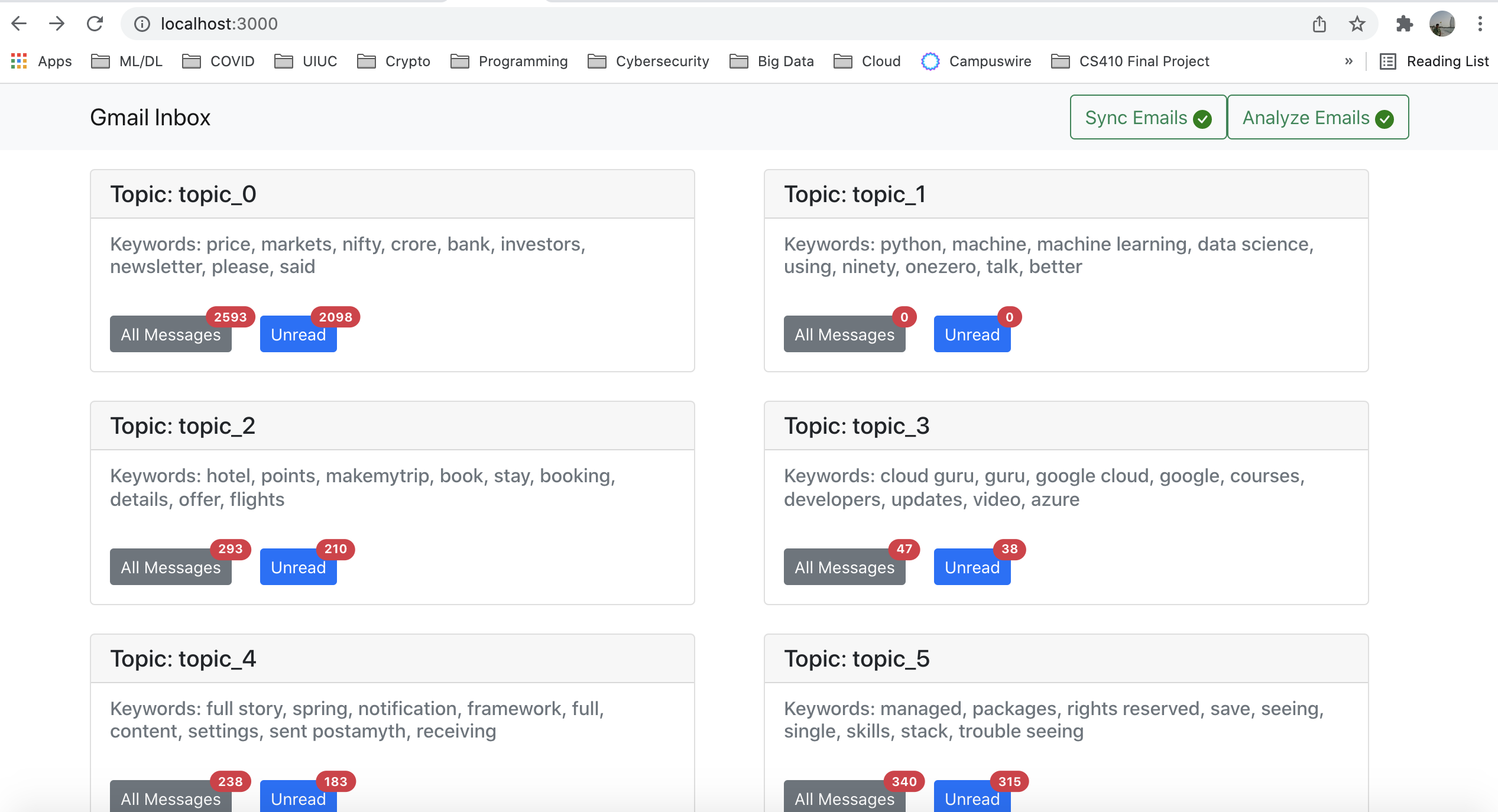The width and height of the screenshot is (1498, 812).
Task: Expand hidden bookmarks chevron
Action: pos(1348,61)
